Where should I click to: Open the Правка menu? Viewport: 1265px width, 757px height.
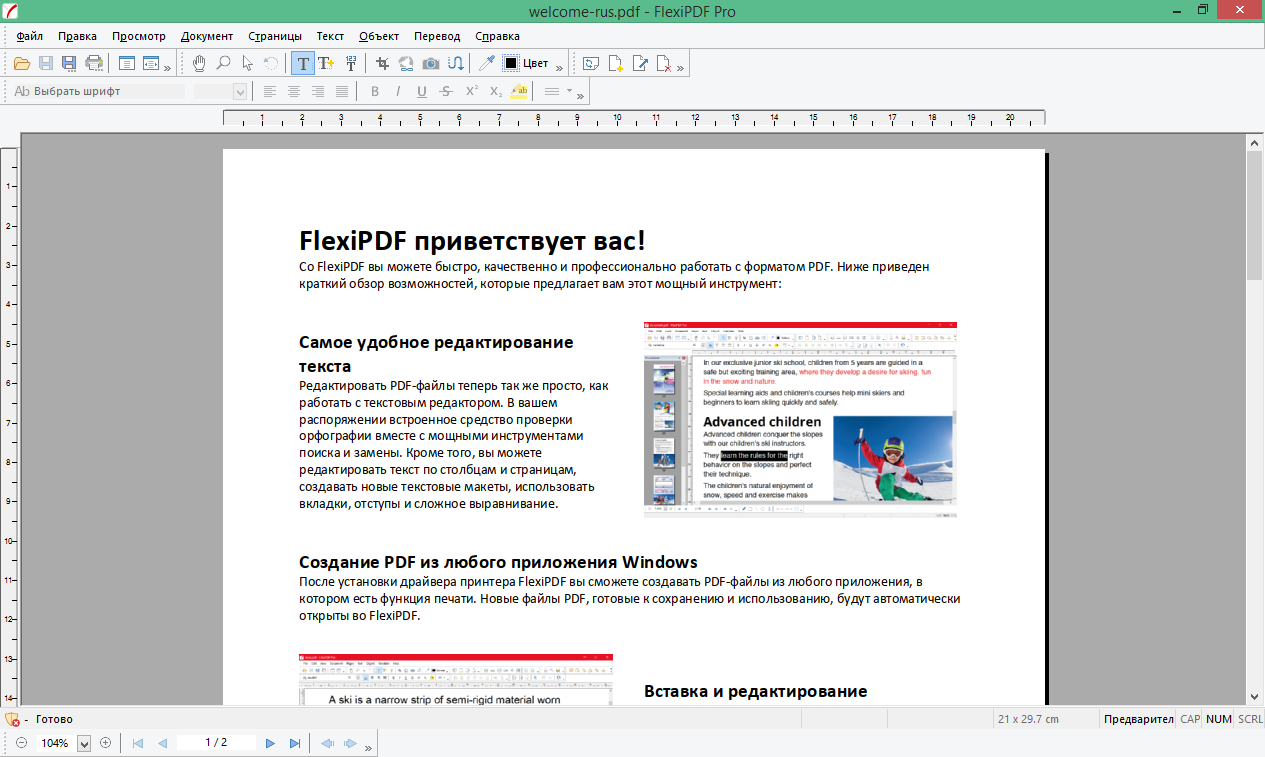tap(77, 36)
